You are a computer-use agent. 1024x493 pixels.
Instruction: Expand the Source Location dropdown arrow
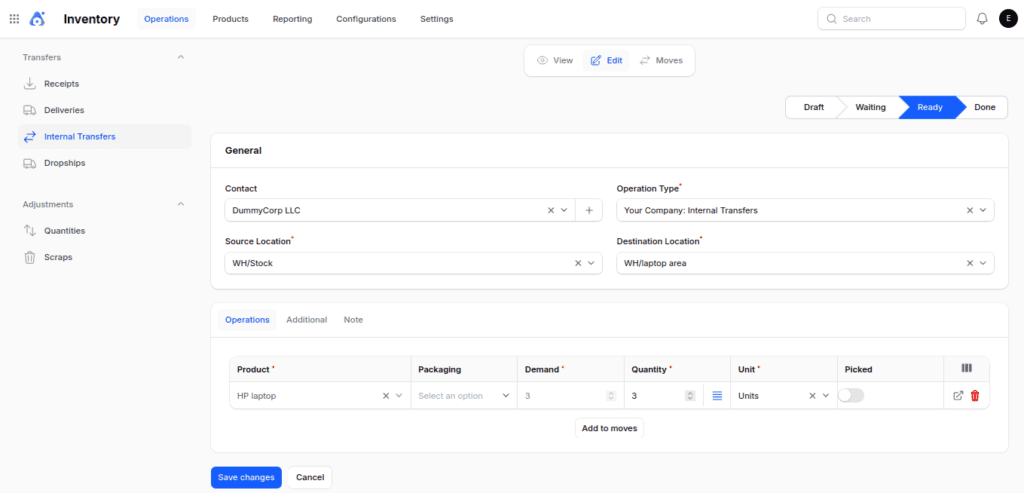click(591, 263)
